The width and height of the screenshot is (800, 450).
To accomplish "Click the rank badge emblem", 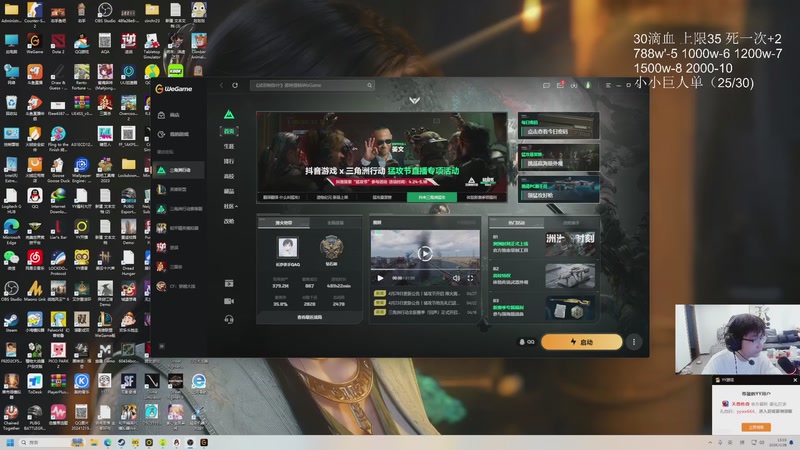I will click(331, 247).
